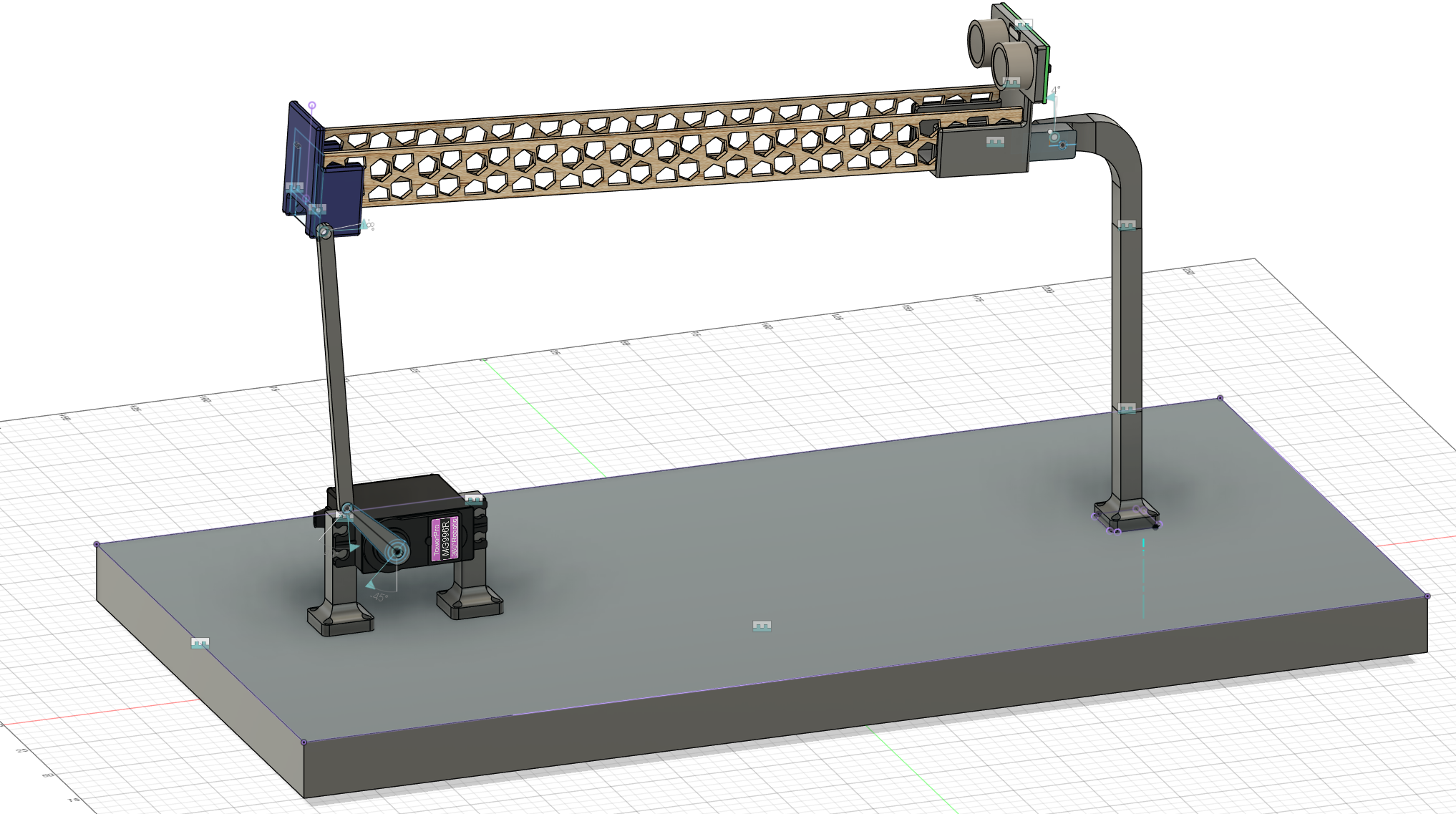Click the teal joint arrow near the servo horn pivot
The height and width of the screenshot is (814, 1456).
coord(354,546)
